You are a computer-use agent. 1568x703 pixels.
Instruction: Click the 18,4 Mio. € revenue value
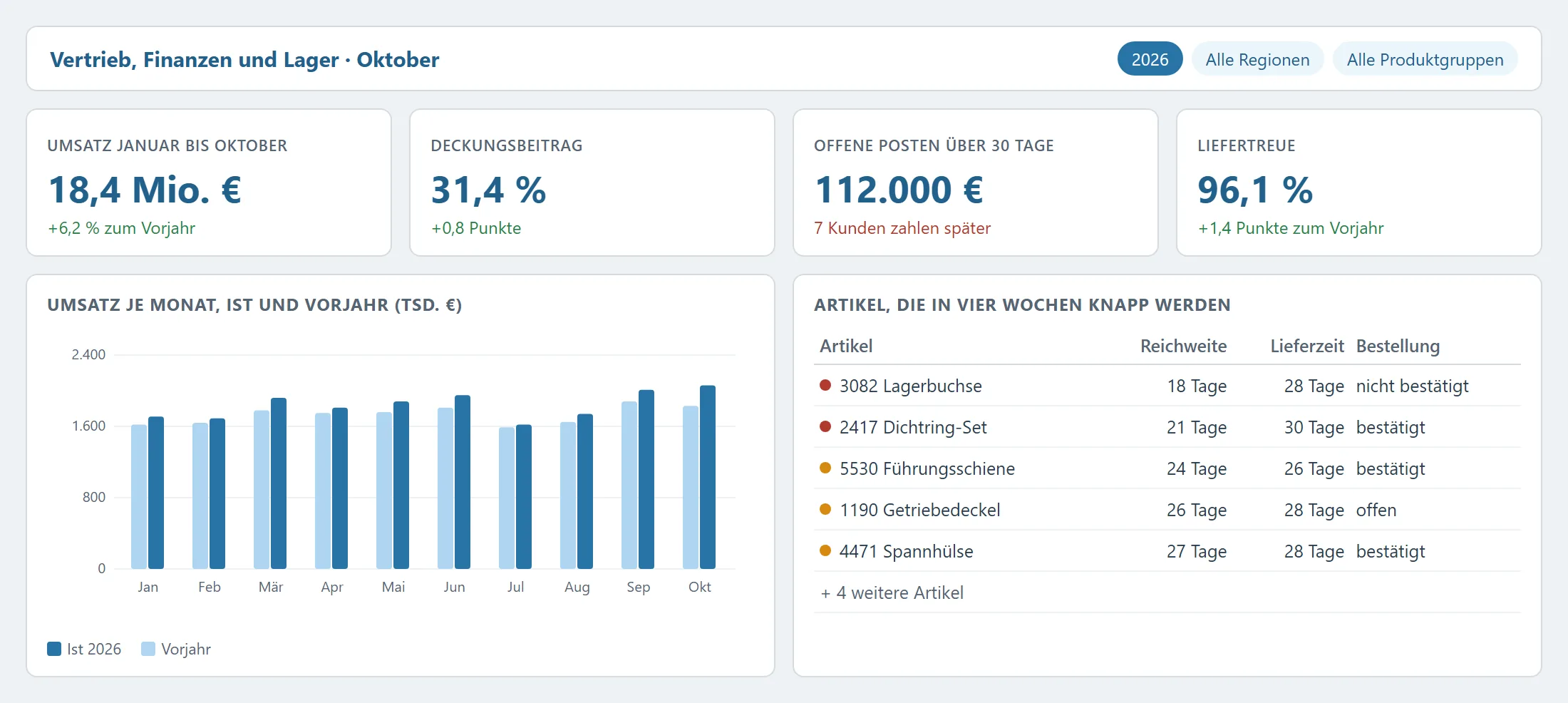tap(145, 190)
